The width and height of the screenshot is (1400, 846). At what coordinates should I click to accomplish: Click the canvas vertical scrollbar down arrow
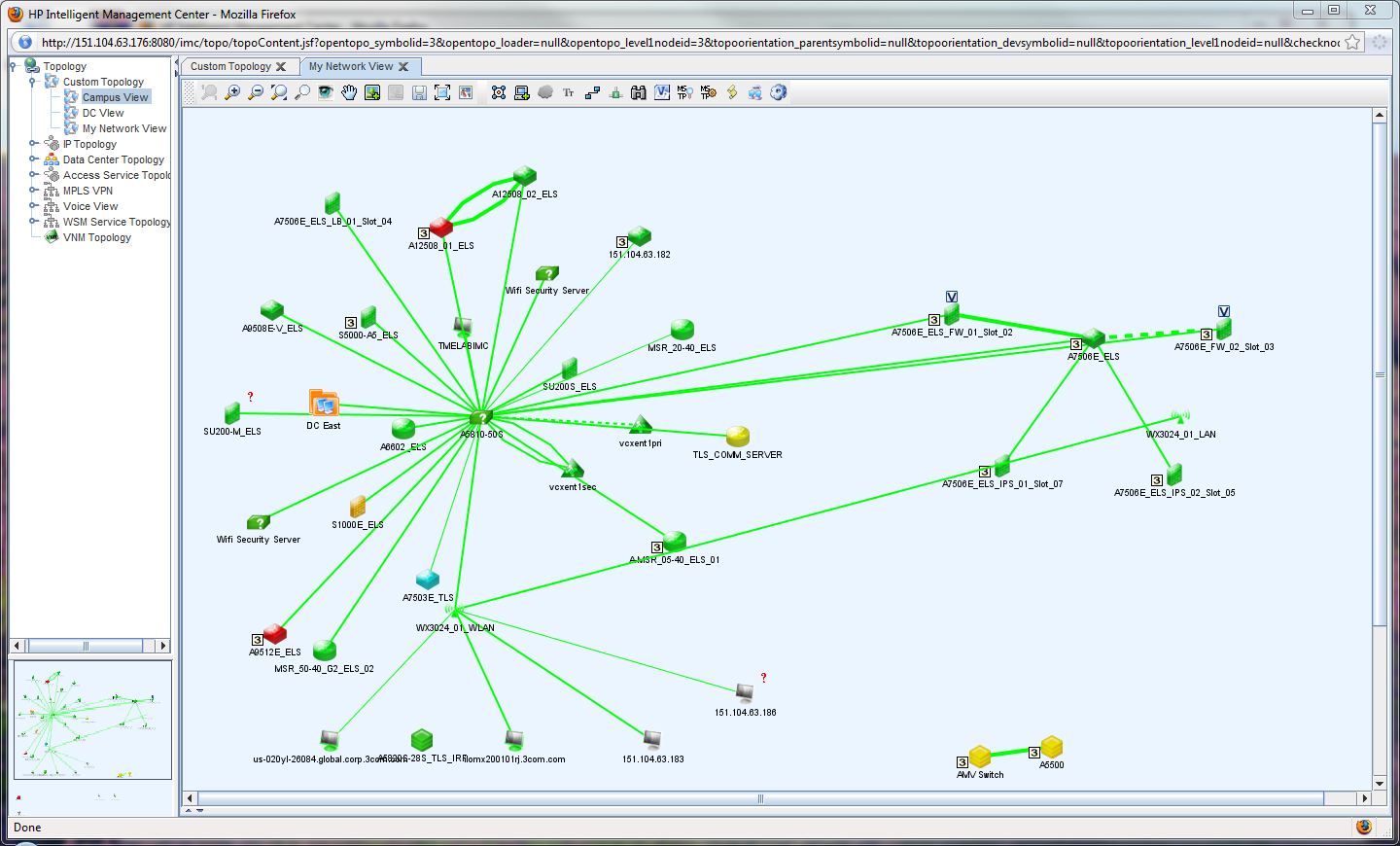[1380, 783]
